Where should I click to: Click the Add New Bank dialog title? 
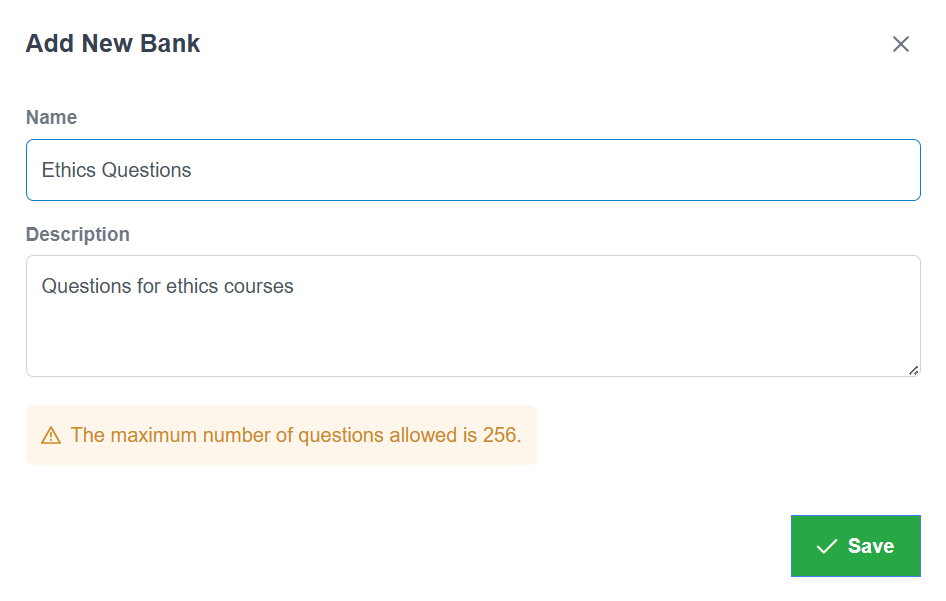point(112,43)
